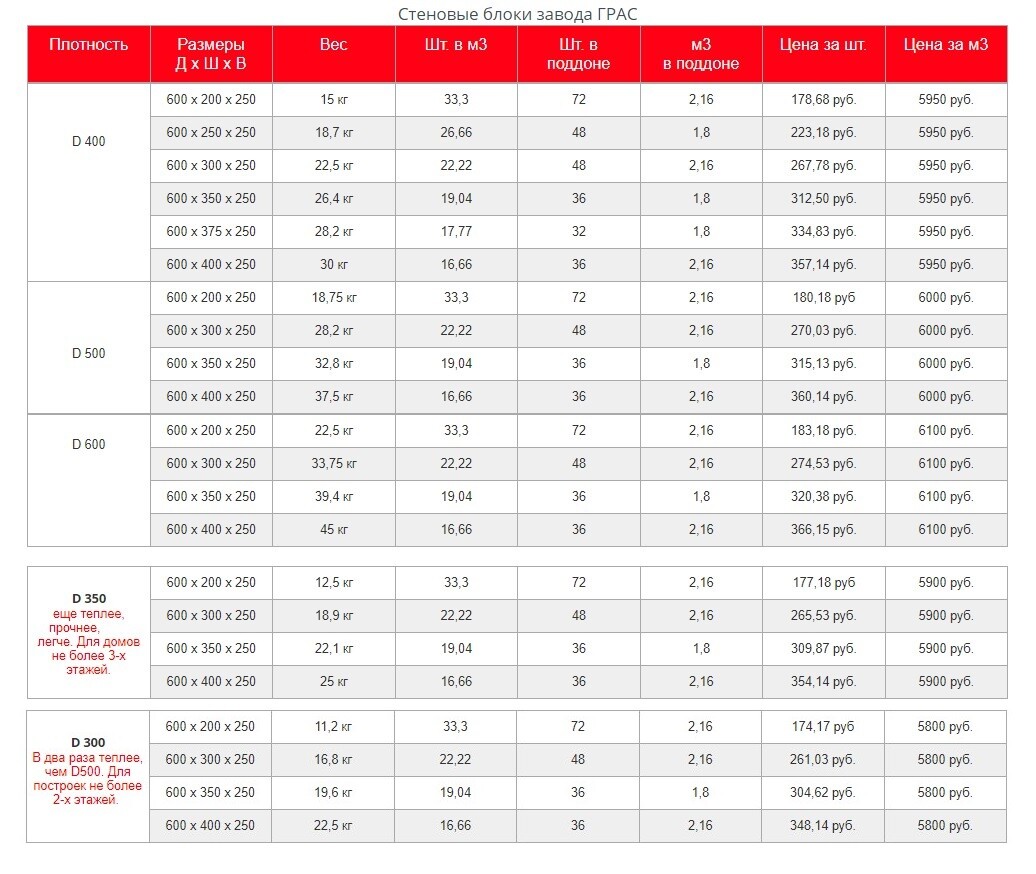This screenshot has height=874, width=1036.
Task: Select the "Цена за м3" header
Action: point(946,45)
